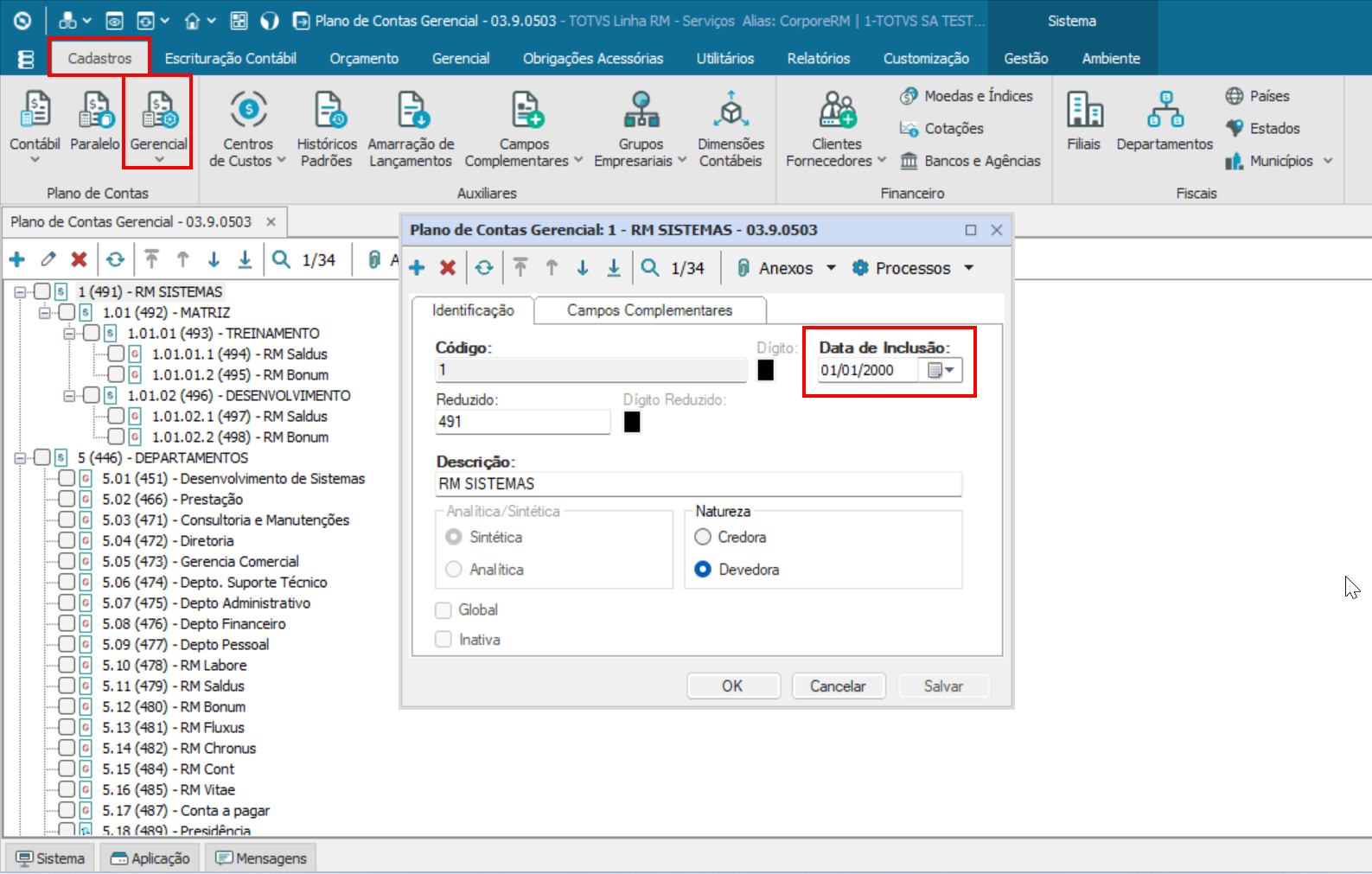Tick checkbox for 1 (491) - RM SISTEMAS
This screenshot has height=874, width=1372.
[x=41, y=291]
